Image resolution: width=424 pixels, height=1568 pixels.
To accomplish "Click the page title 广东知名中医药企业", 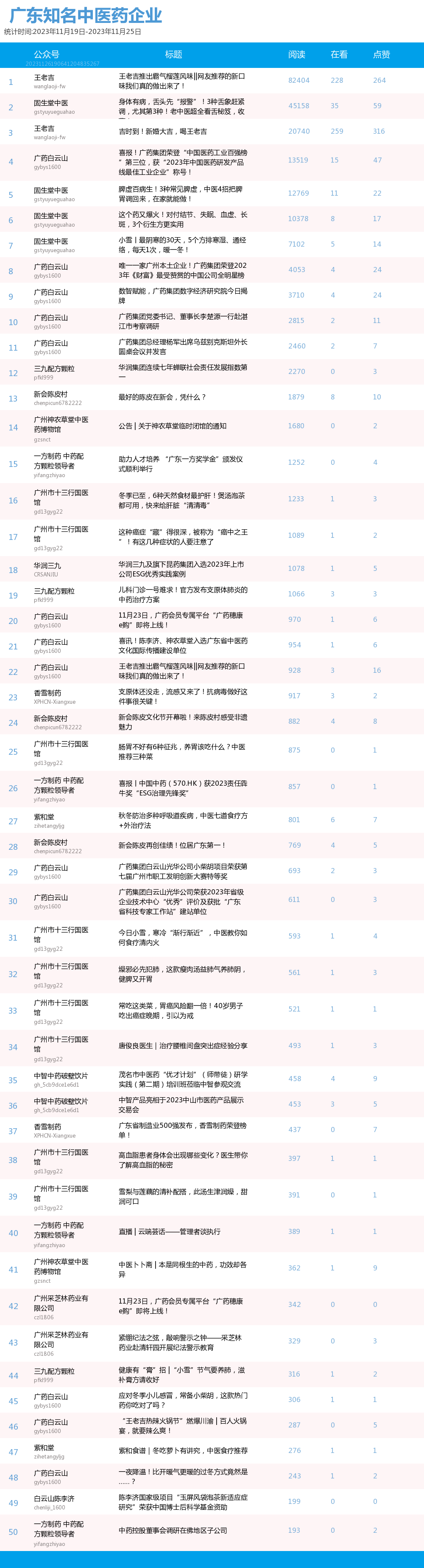I will tap(86, 15).
